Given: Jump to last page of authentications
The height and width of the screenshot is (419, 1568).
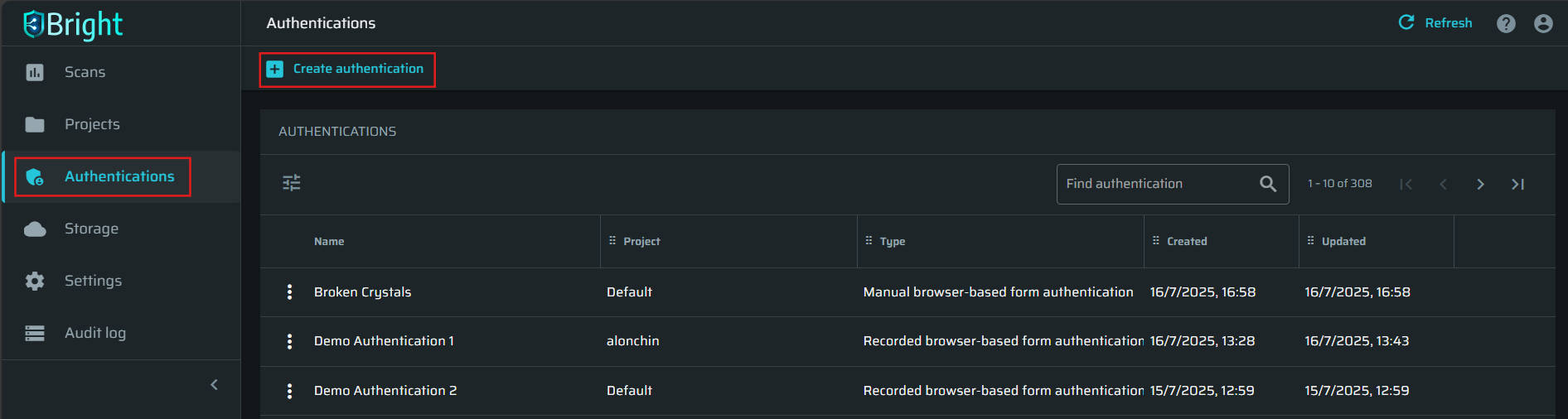Looking at the screenshot, I should pos(1517,184).
